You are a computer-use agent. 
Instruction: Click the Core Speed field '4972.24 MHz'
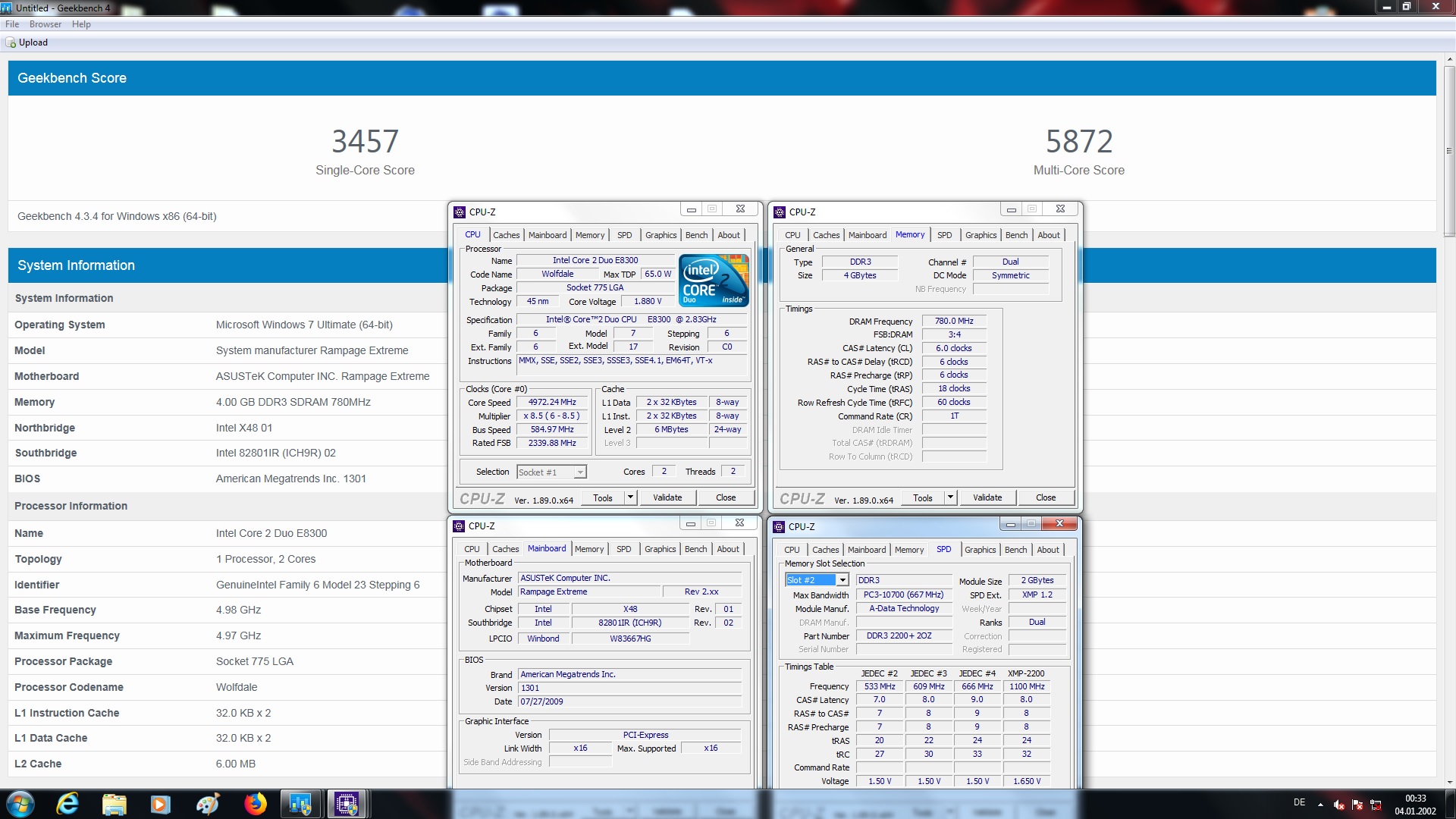pos(552,402)
